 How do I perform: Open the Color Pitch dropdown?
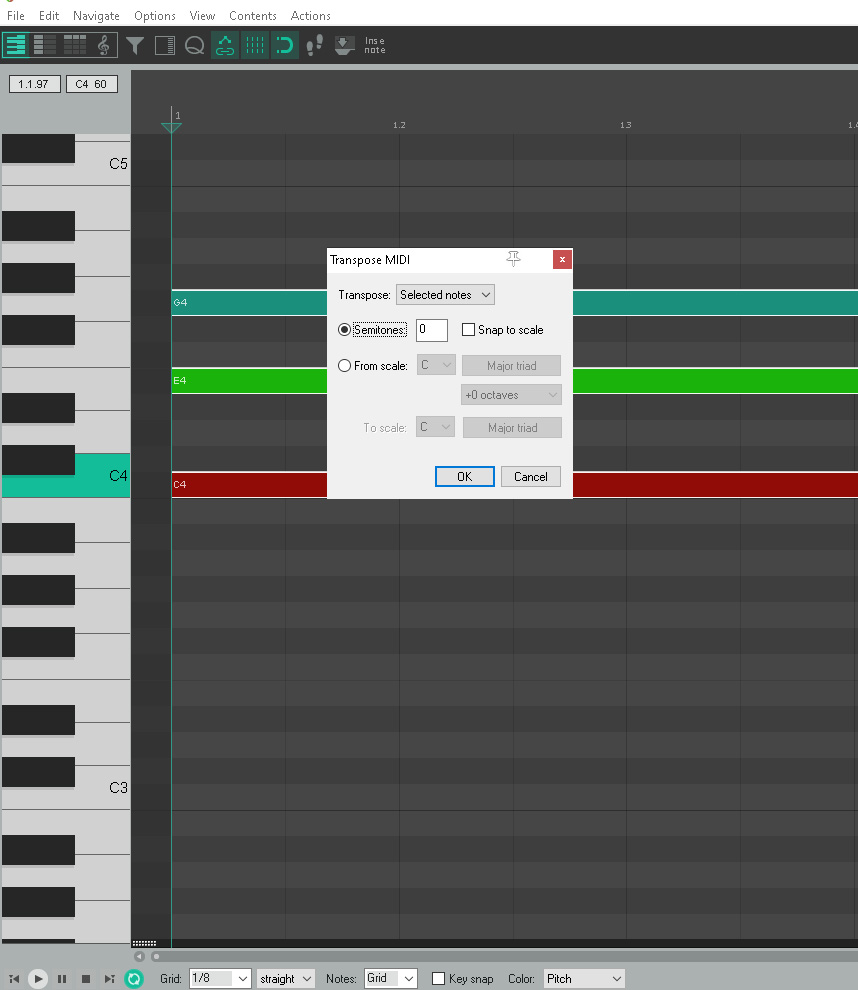[584, 979]
